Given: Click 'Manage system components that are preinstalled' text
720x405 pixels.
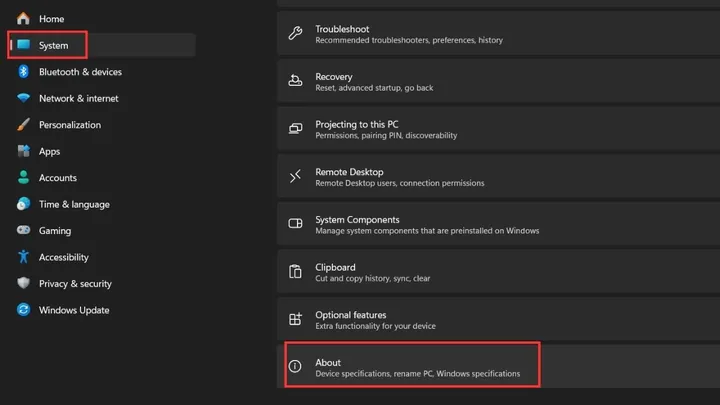Looking at the screenshot, I should (427, 231).
